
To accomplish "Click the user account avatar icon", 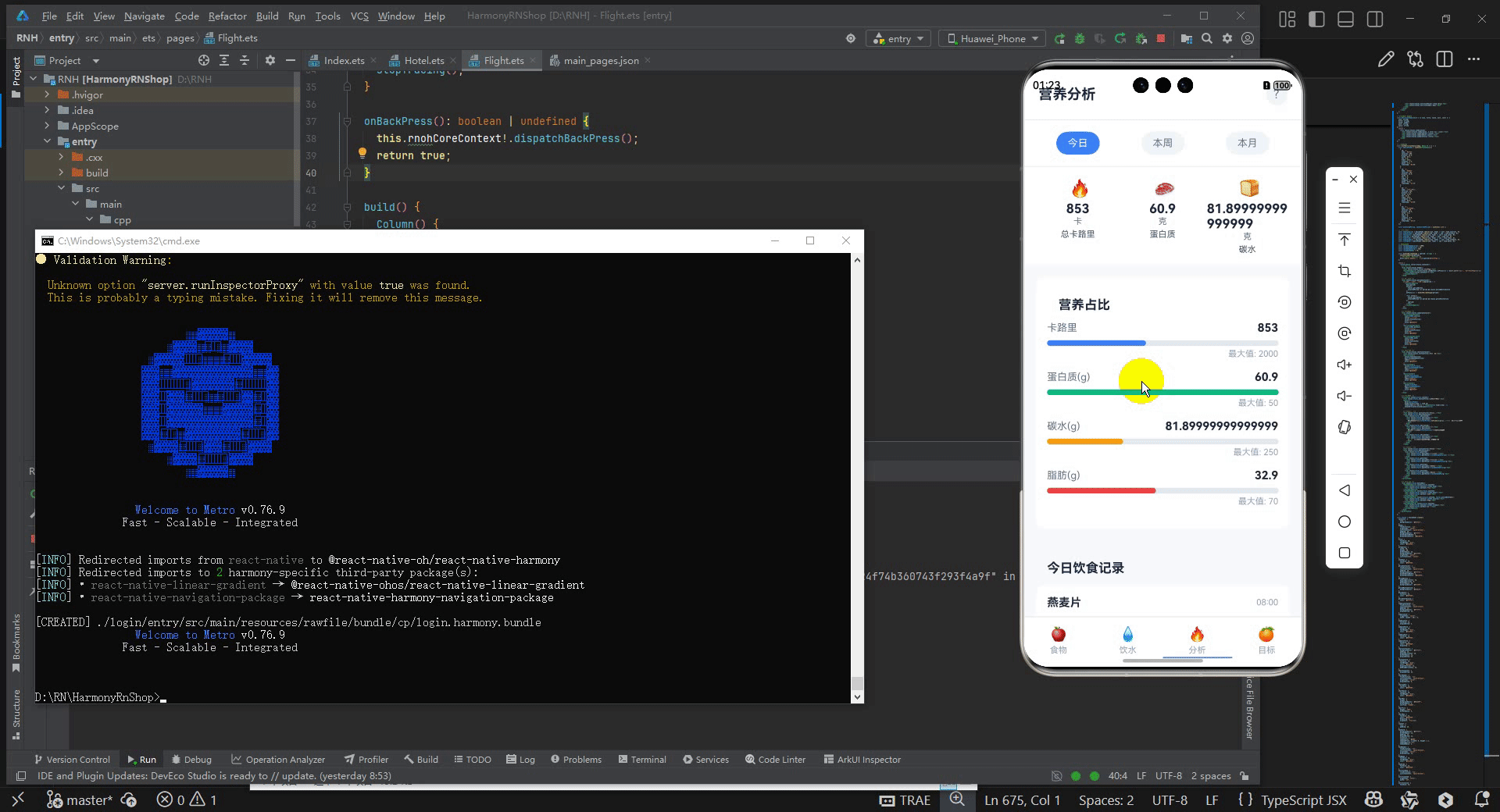I will click(x=1248, y=38).
